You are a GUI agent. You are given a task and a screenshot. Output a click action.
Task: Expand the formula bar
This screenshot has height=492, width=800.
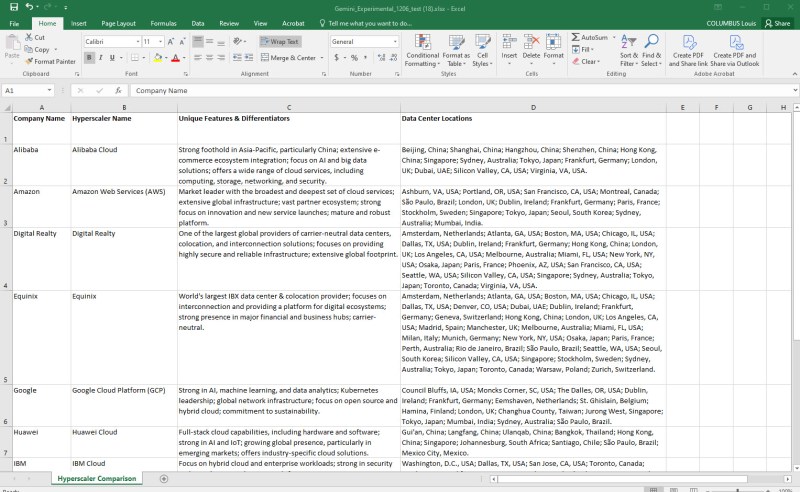click(795, 90)
